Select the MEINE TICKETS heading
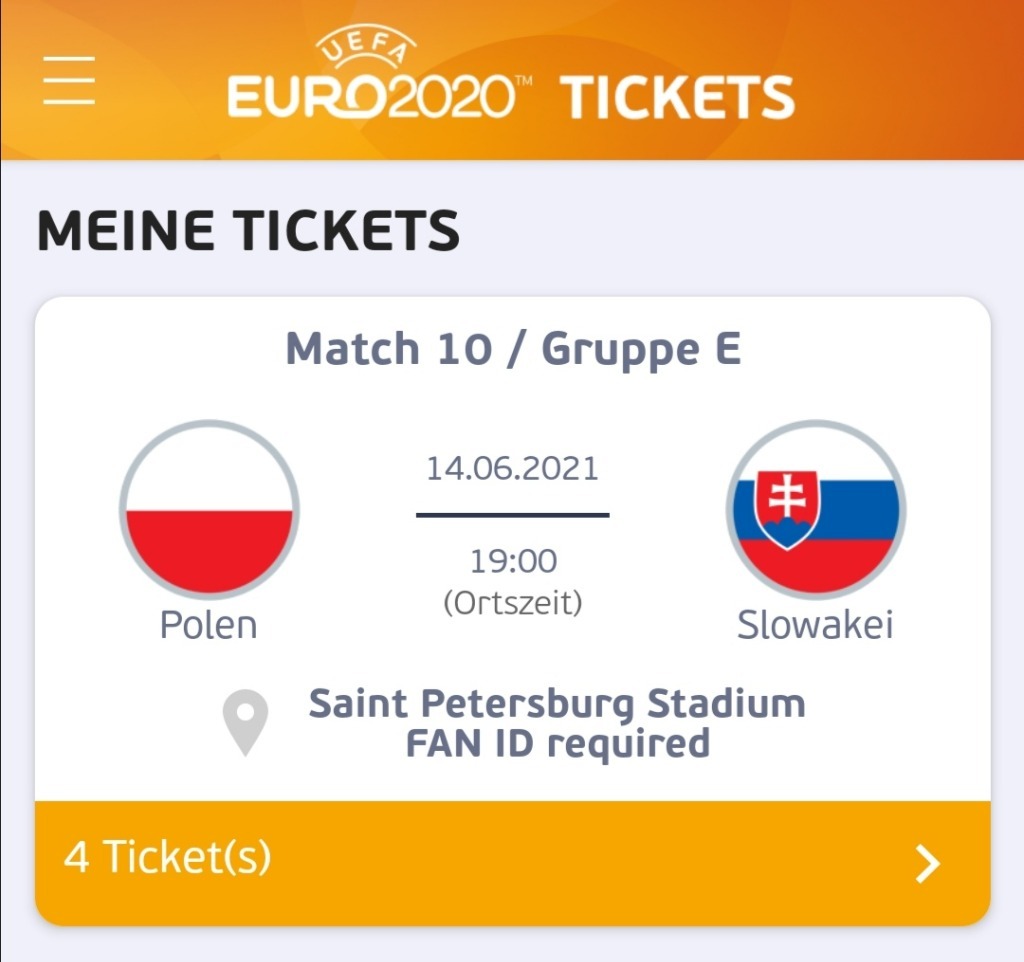Viewport: 1024px width, 962px height. coord(248,230)
